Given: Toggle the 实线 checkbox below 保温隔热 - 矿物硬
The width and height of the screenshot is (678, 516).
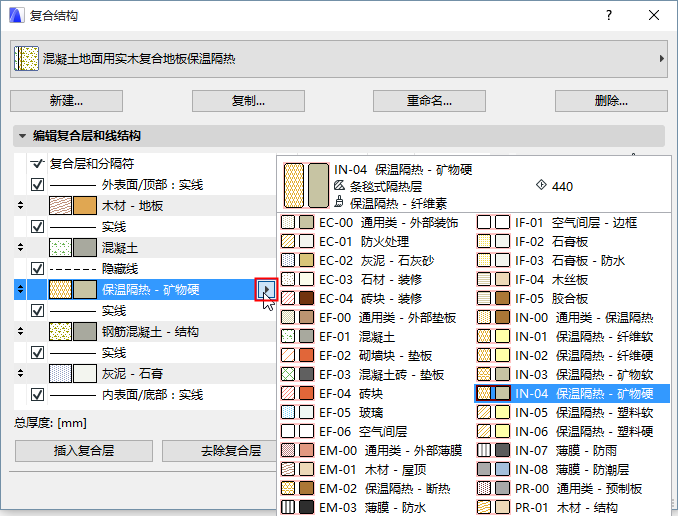Looking at the screenshot, I should (38, 311).
